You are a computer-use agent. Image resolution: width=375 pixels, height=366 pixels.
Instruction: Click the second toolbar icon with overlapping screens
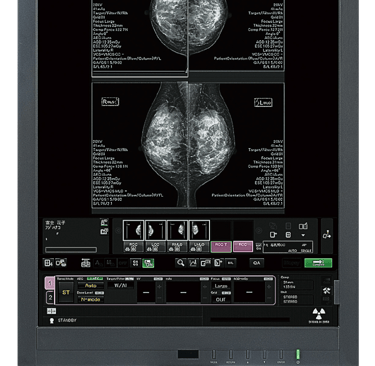point(61,263)
